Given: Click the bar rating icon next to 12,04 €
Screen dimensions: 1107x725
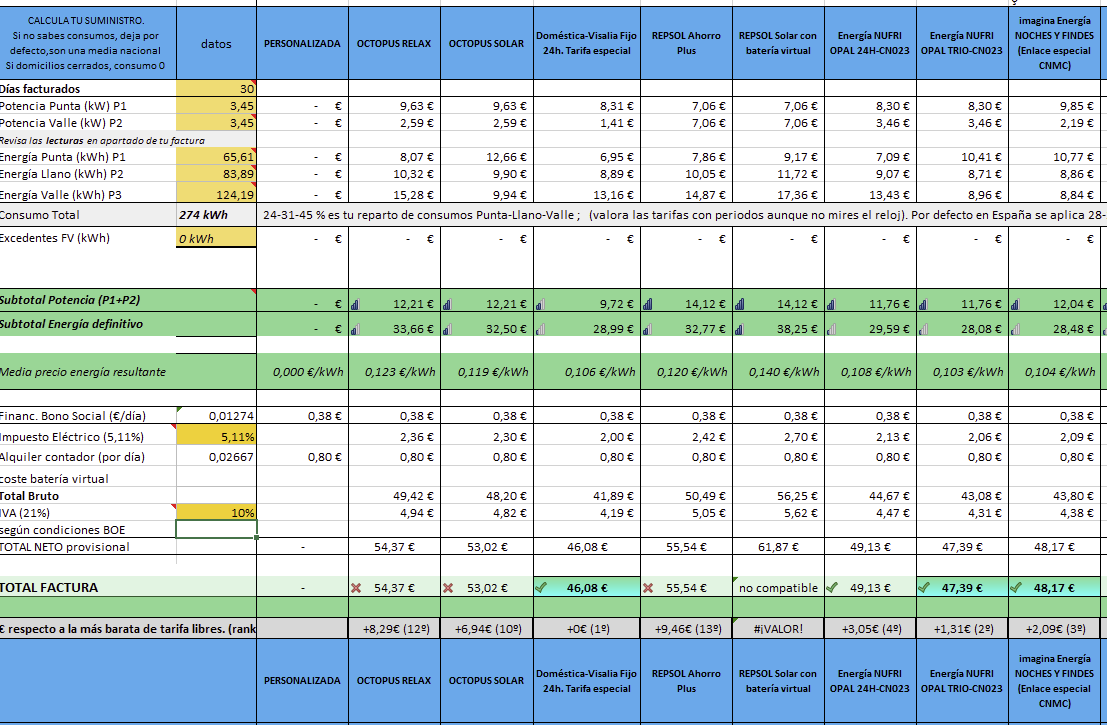Looking at the screenshot, I should point(1015,304).
